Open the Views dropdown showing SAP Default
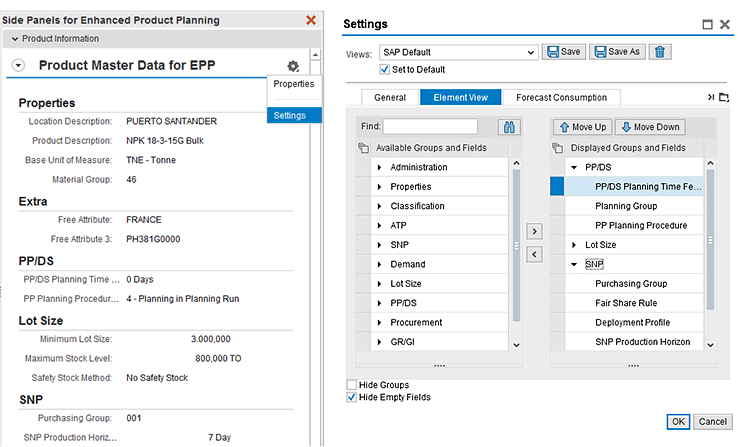This screenshot has height=447, width=750. tap(459, 52)
